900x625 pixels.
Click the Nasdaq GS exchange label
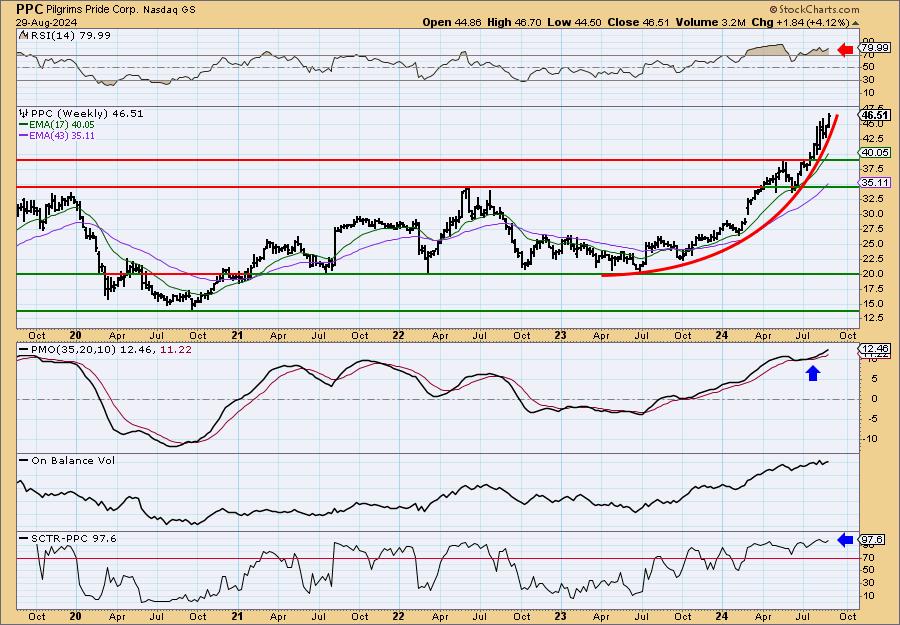[171, 10]
